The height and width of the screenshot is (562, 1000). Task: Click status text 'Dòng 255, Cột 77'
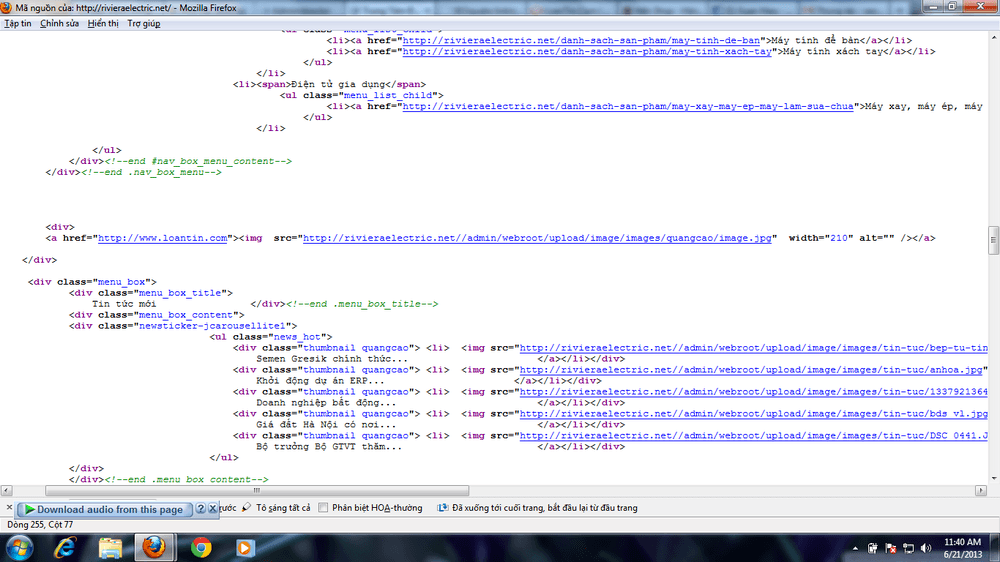[x=40, y=524]
